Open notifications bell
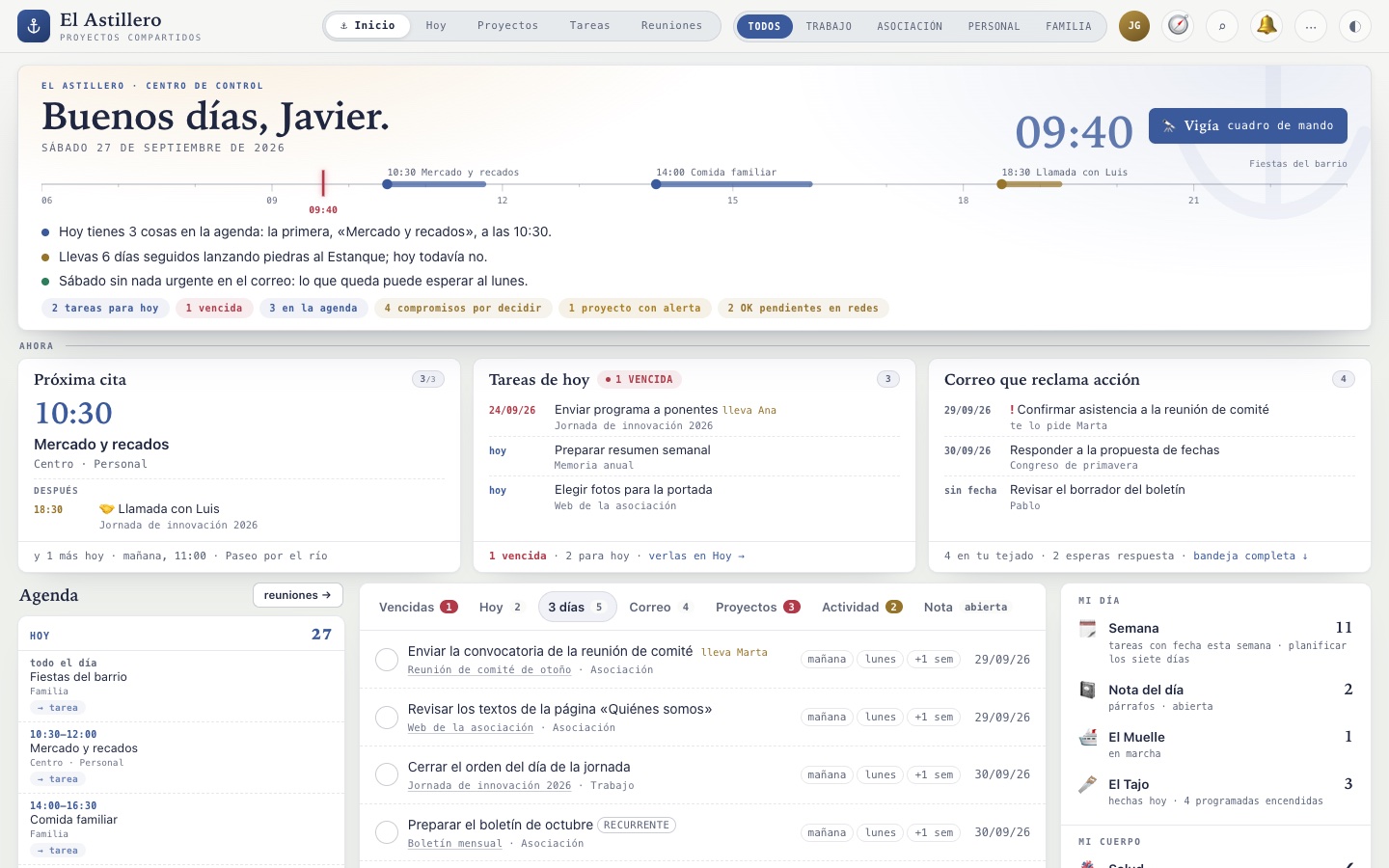The width and height of the screenshot is (1389, 868). coord(1266,26)
